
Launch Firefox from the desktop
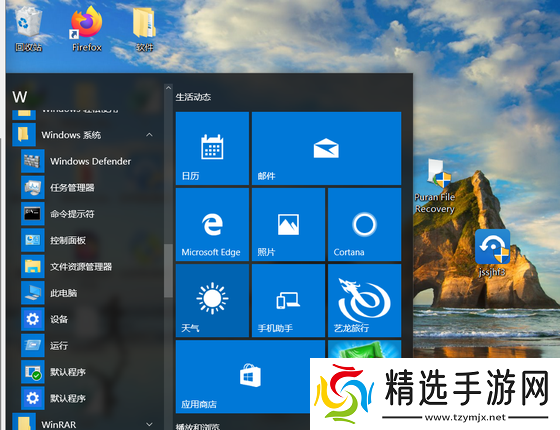click(x=86, y=29)
